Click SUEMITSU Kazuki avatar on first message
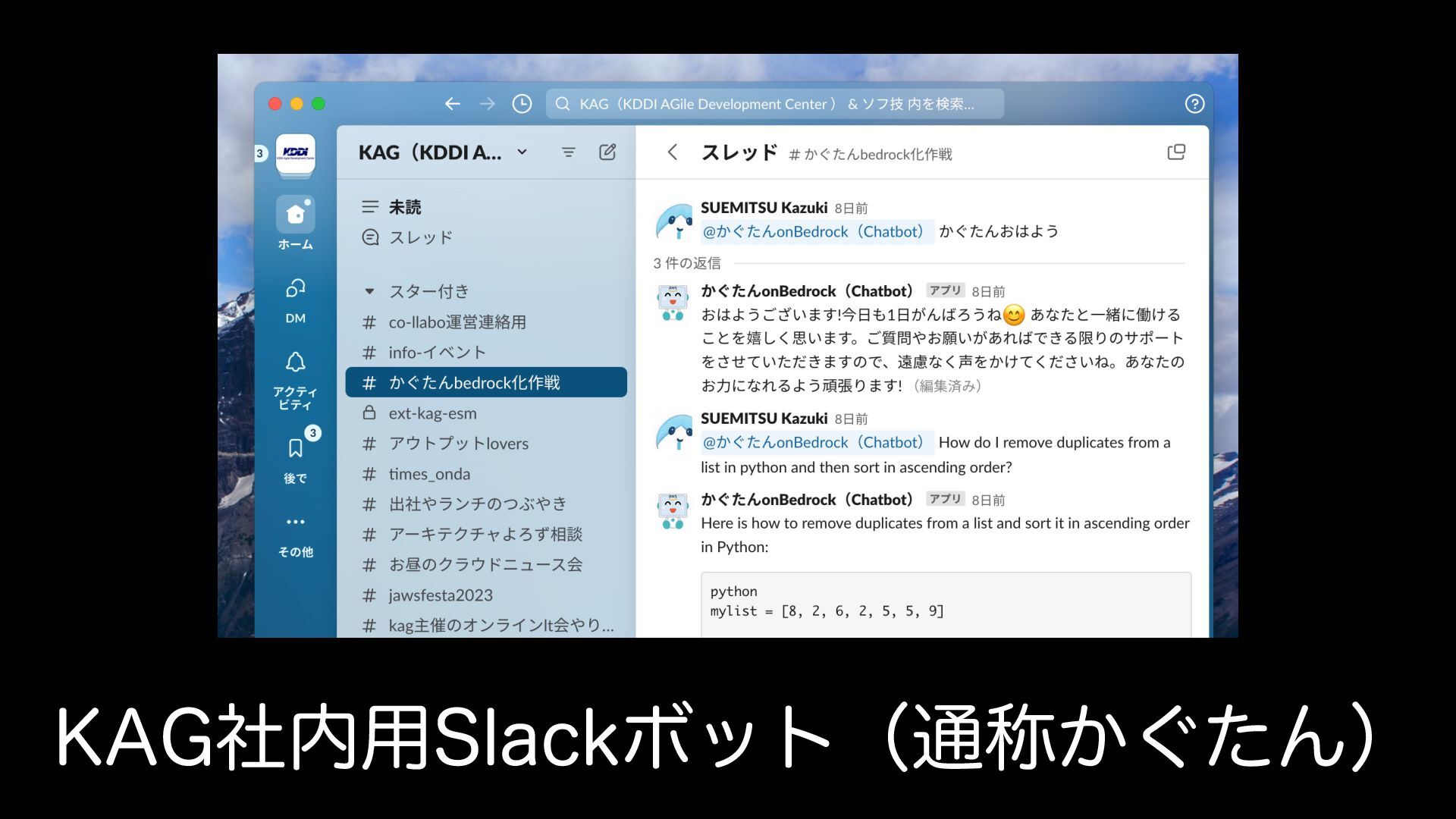Image resolution: width=1456 pixels, height=819 pixels. pyautogui.click(x=673, y=221)
